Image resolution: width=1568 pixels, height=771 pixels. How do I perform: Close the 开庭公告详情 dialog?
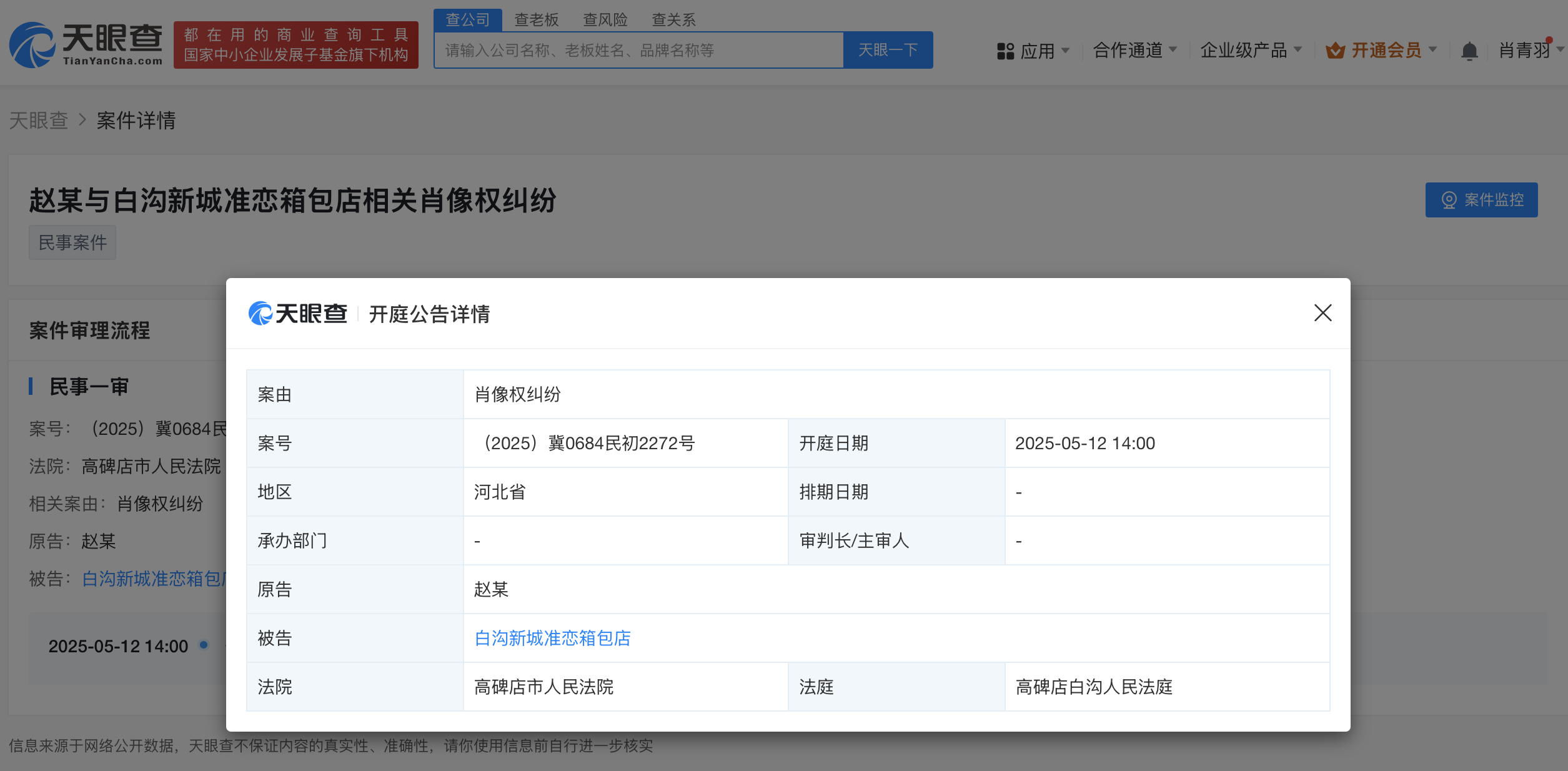pos(1322,313)
